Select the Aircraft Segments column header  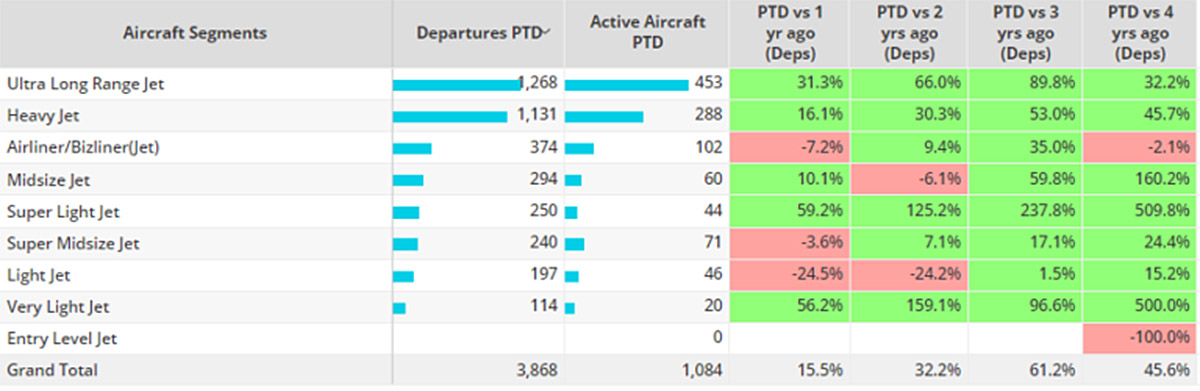[195, 33]
